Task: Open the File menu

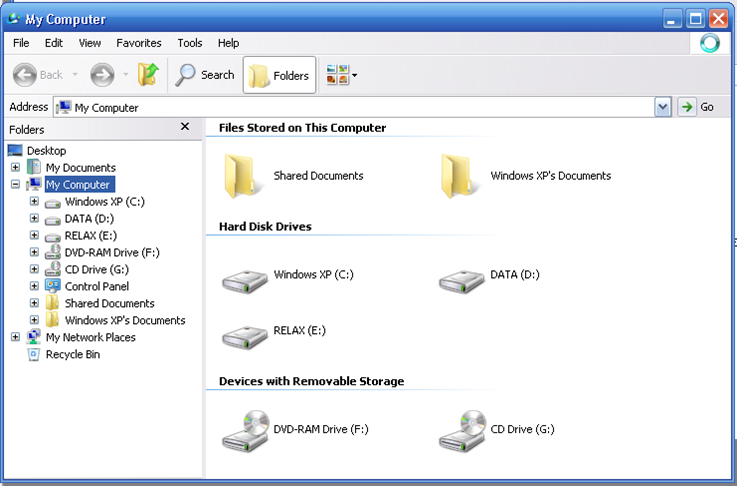Action: (x=21, y=43)
